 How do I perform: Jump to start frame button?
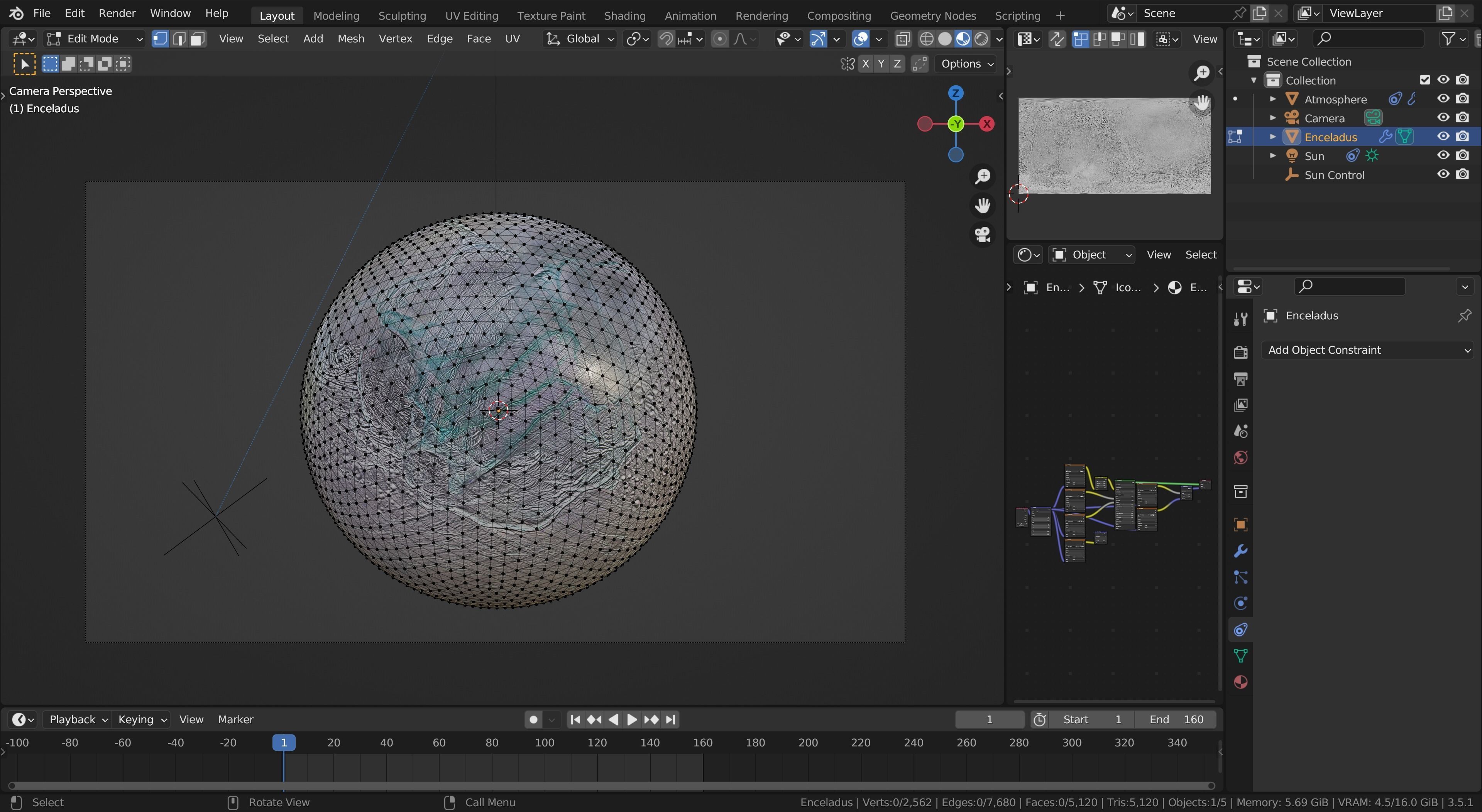pyautogui.click(x=575, y=719)
